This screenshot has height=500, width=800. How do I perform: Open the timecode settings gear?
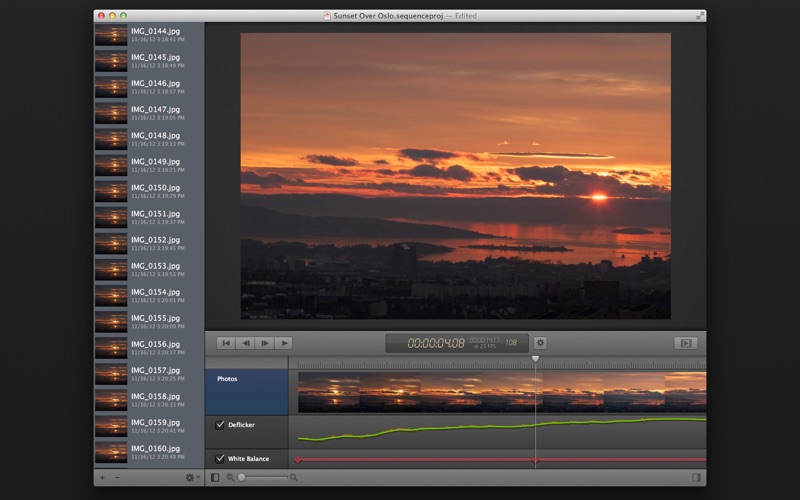(x=540, y=343)
